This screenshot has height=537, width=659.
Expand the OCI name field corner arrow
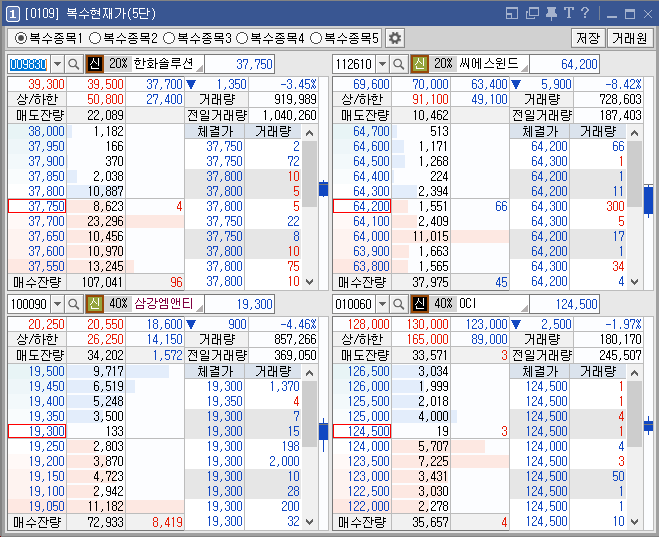click(x=525, y=308)
